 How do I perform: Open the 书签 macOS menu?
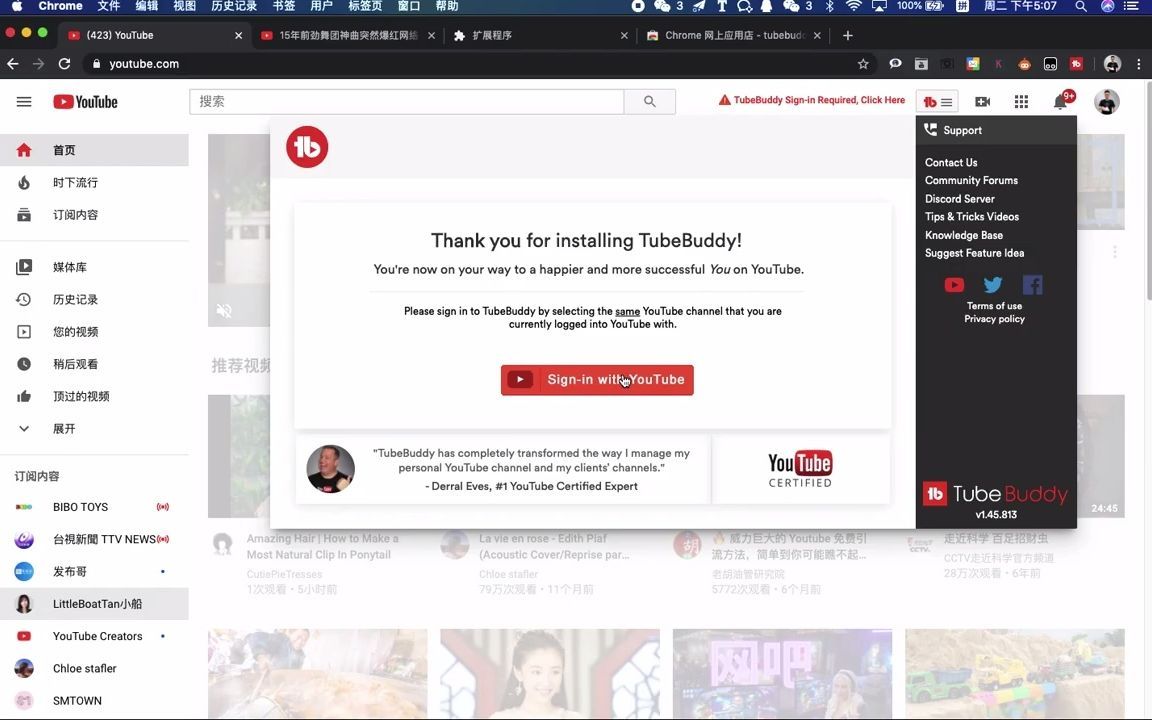click(284, 6)
